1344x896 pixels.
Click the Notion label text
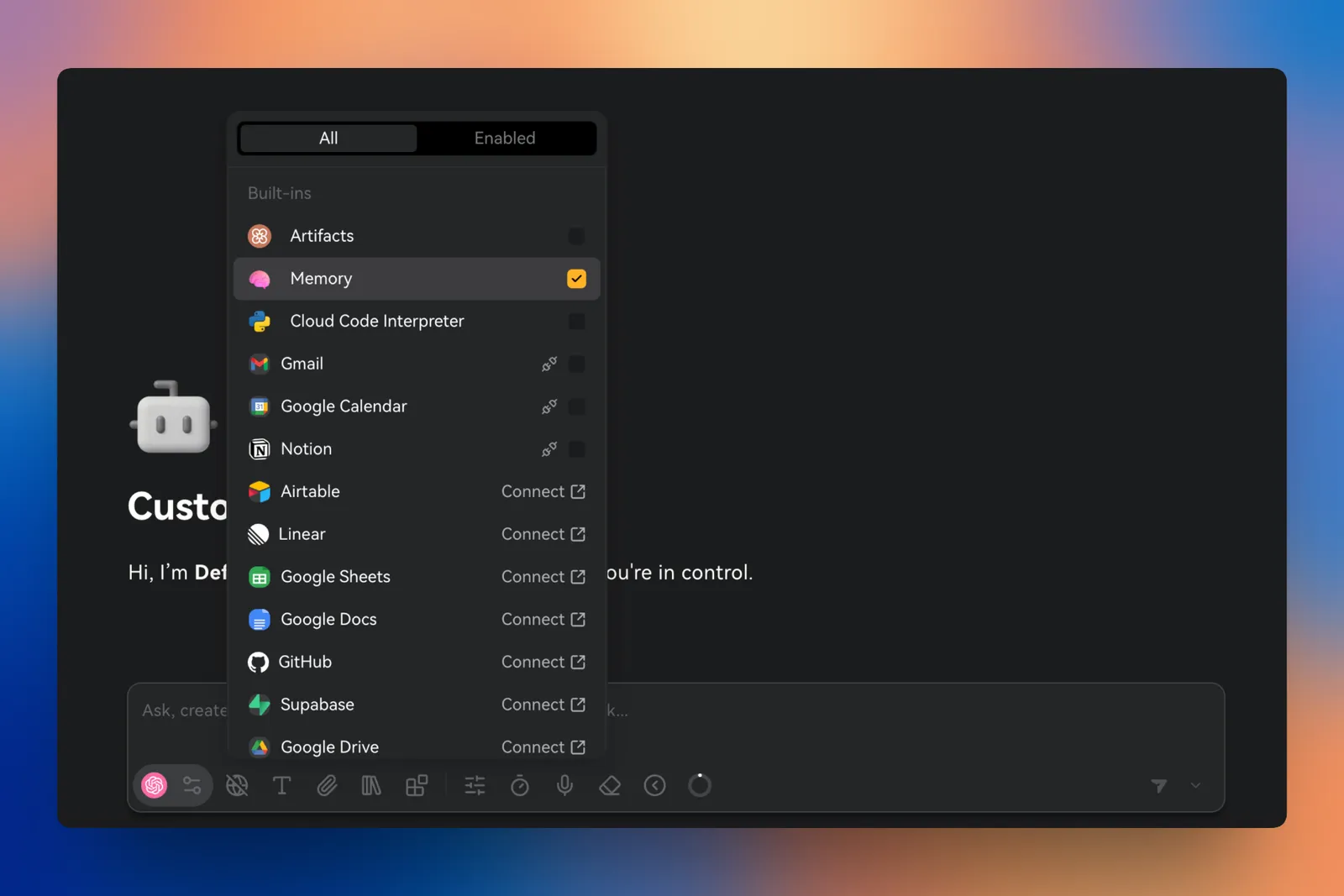pyautogui.click(x=306, y=449)
